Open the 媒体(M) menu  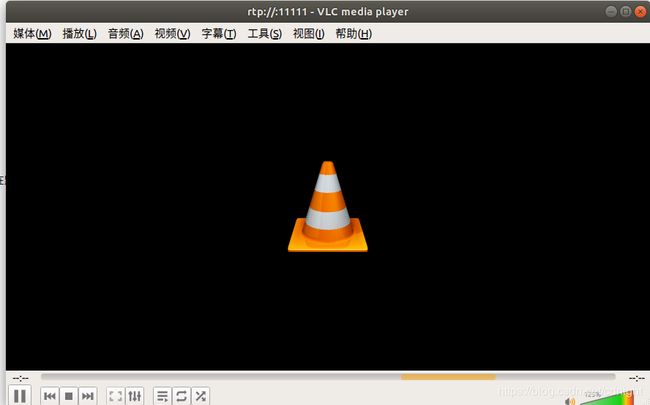coord(32,34)
